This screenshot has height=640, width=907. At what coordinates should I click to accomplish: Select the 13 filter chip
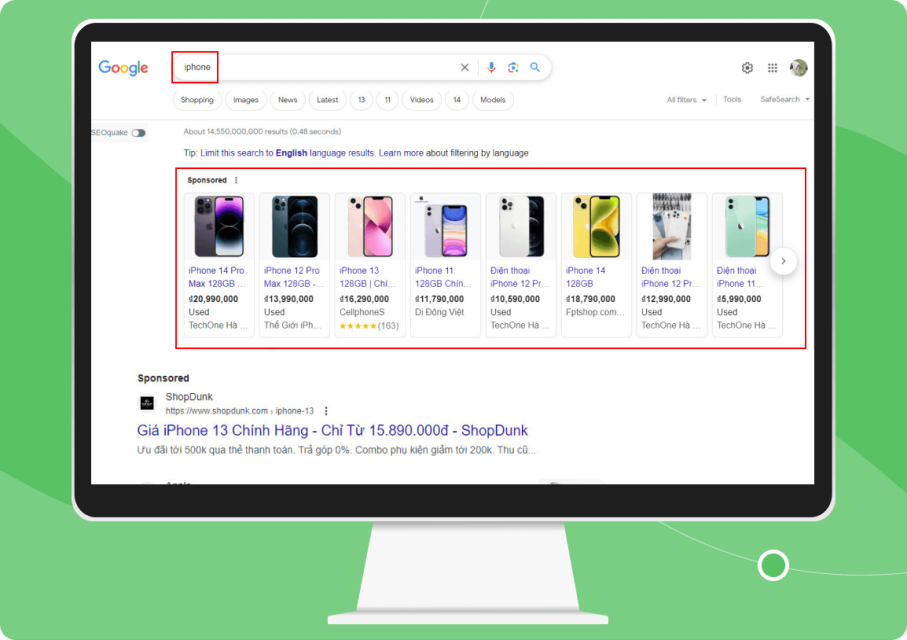point(362,100)
